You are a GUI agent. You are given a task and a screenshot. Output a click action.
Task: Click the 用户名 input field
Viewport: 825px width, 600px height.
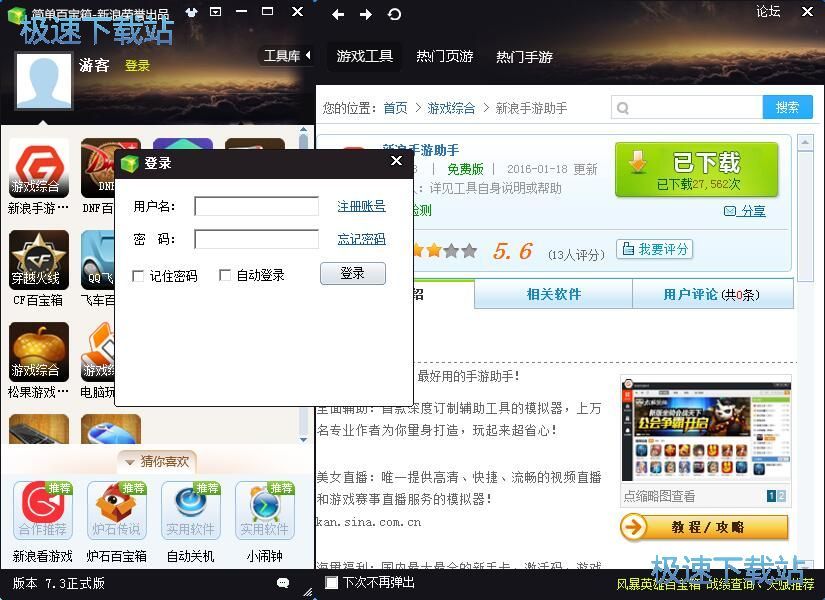(256, 206)
